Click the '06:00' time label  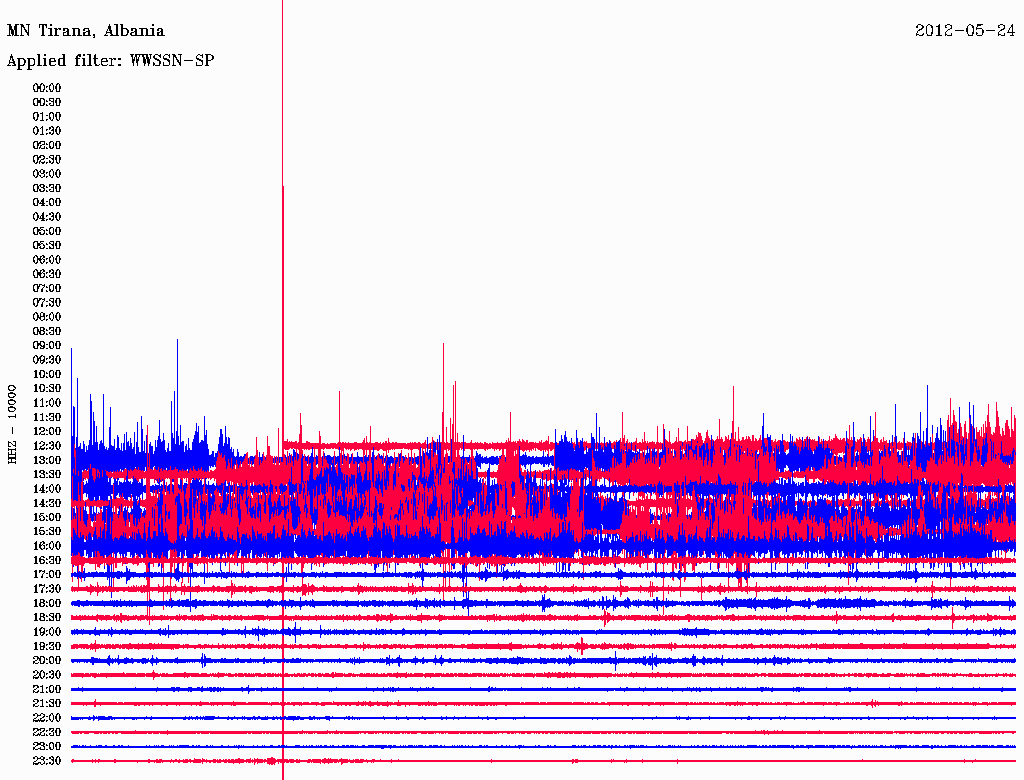[x=47, y=259]
